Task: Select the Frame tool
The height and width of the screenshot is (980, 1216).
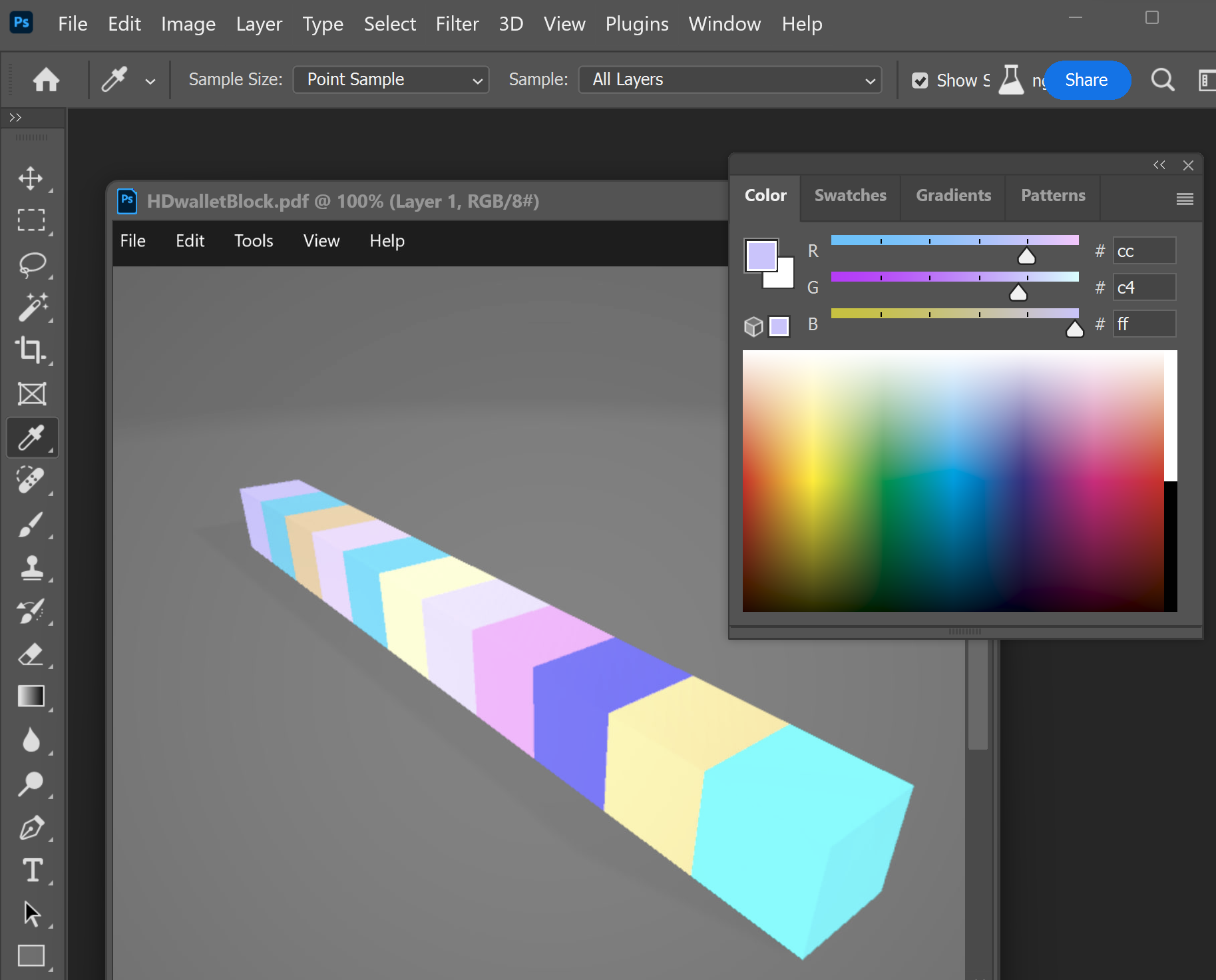Action: [31, 394]
